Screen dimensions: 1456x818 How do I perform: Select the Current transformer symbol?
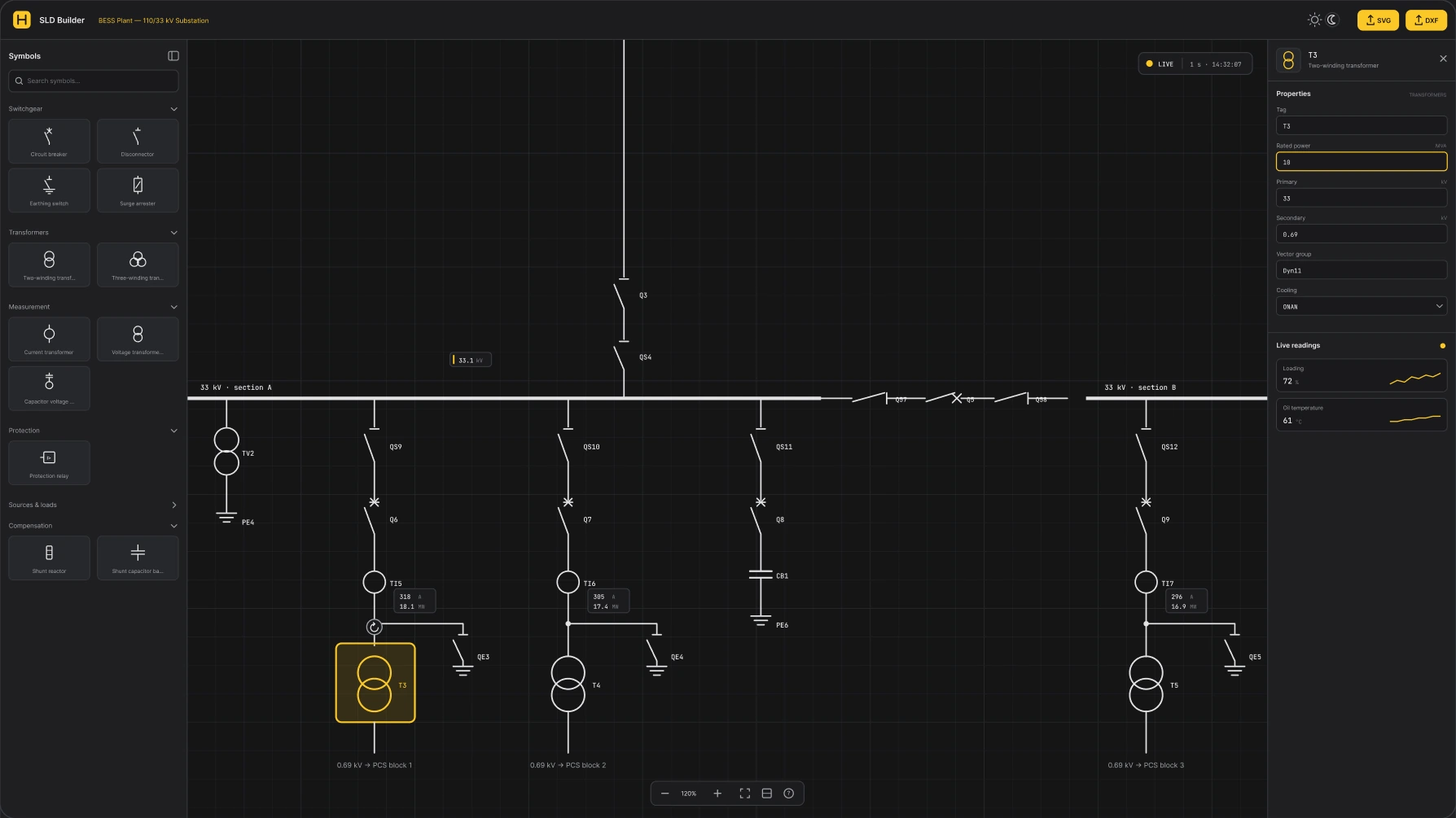point(49,339)
